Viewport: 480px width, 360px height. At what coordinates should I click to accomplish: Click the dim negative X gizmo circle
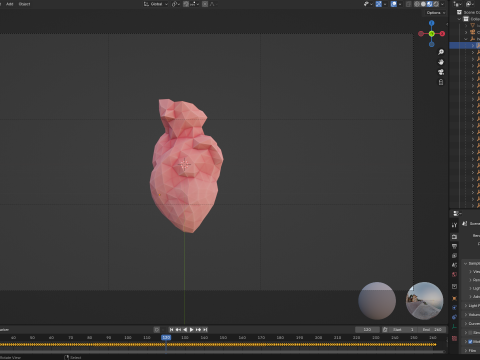421,34
